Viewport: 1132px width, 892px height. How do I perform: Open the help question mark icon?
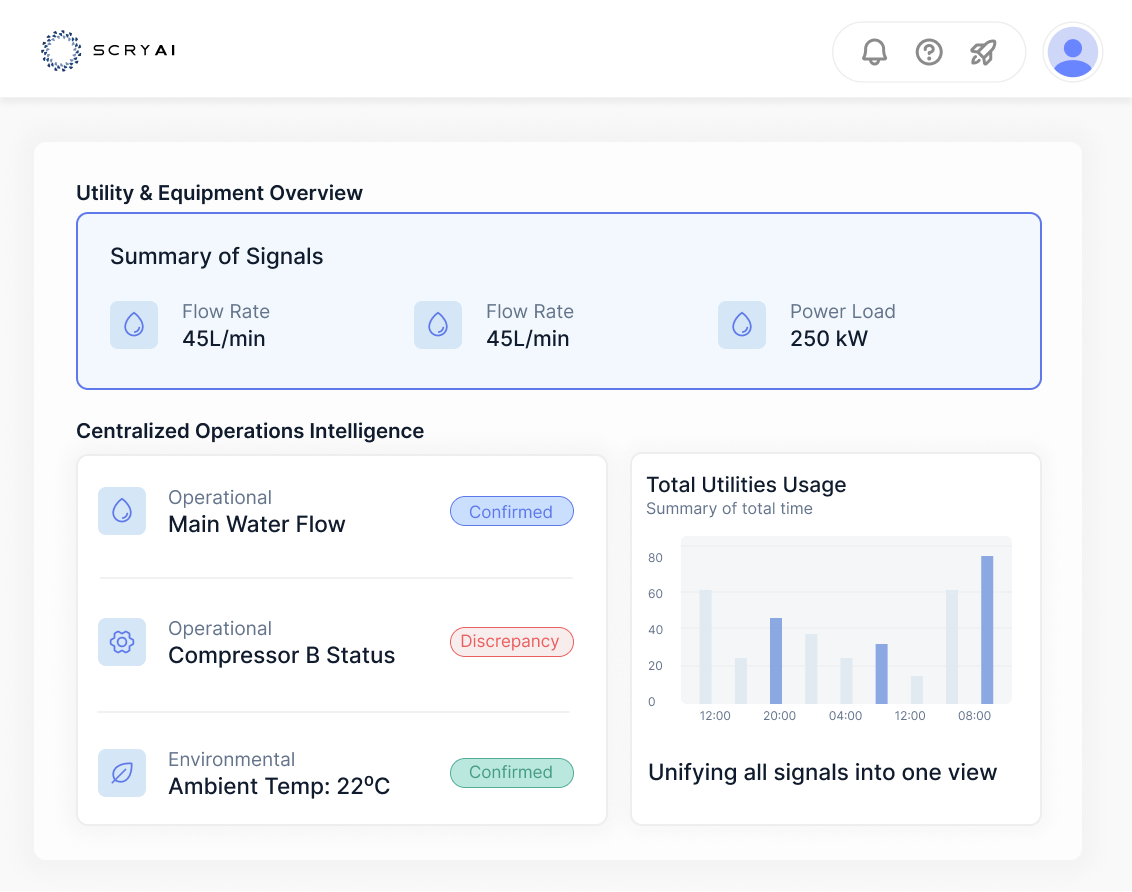pos(929,52)
